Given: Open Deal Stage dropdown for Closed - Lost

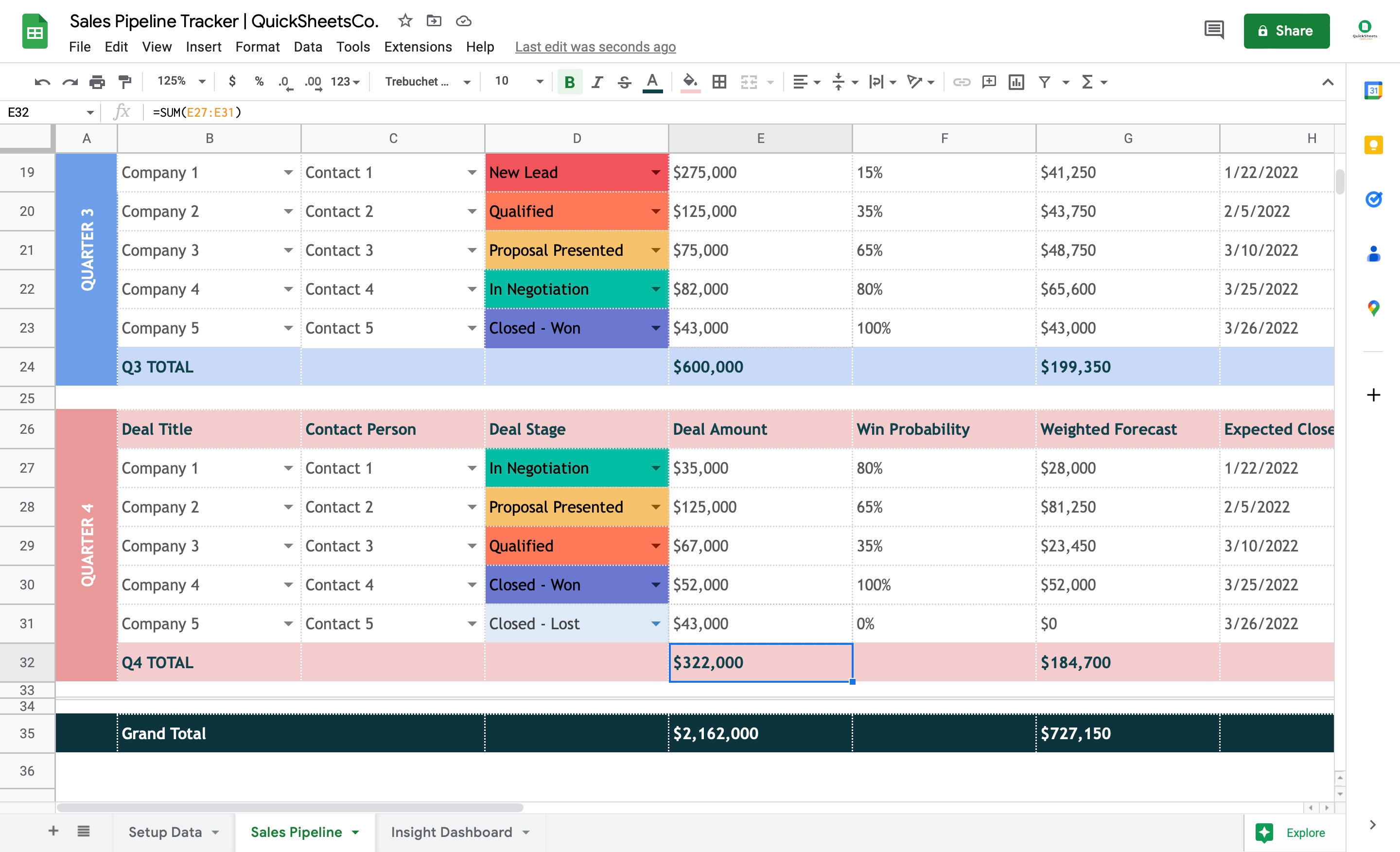Looking at the screenshot, I should click(656, 623).
